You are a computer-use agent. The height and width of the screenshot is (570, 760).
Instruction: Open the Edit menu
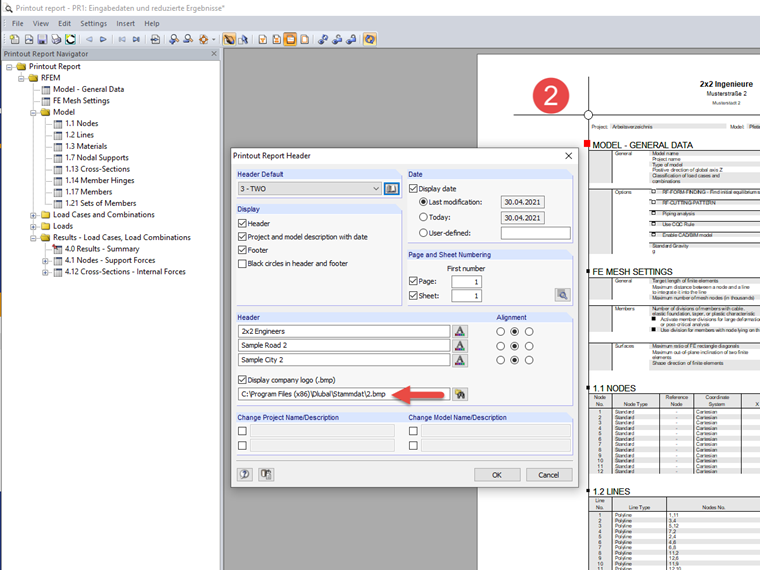(64, 23)
